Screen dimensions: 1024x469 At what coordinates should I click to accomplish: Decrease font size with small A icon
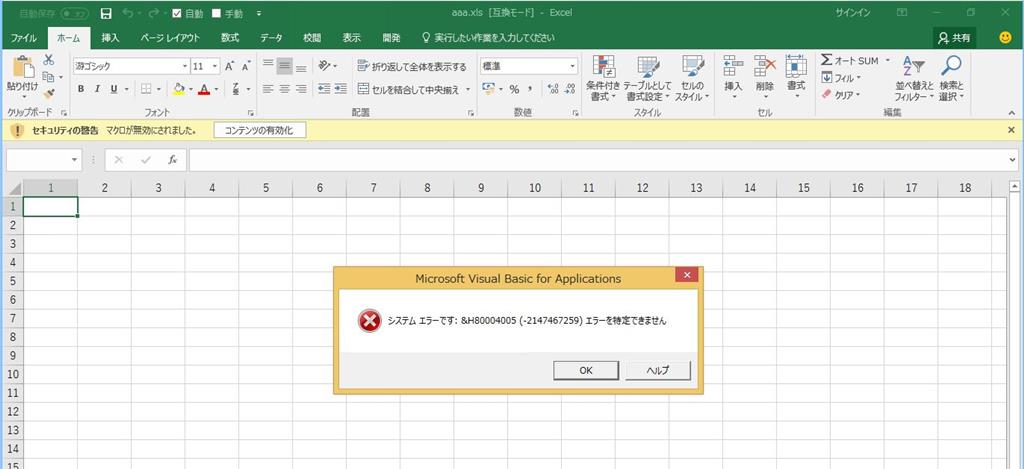click(x=246, y=66)
